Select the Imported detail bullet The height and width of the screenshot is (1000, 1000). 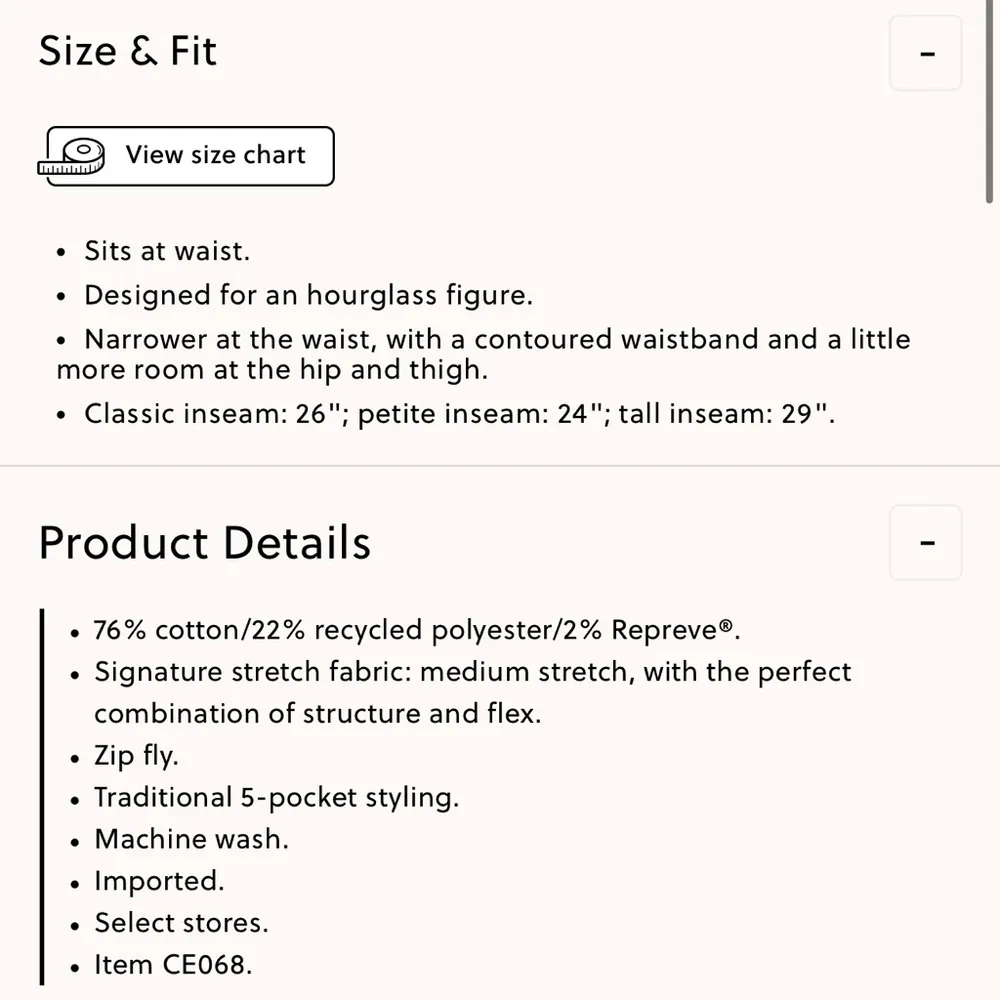(x=159, y=881)
